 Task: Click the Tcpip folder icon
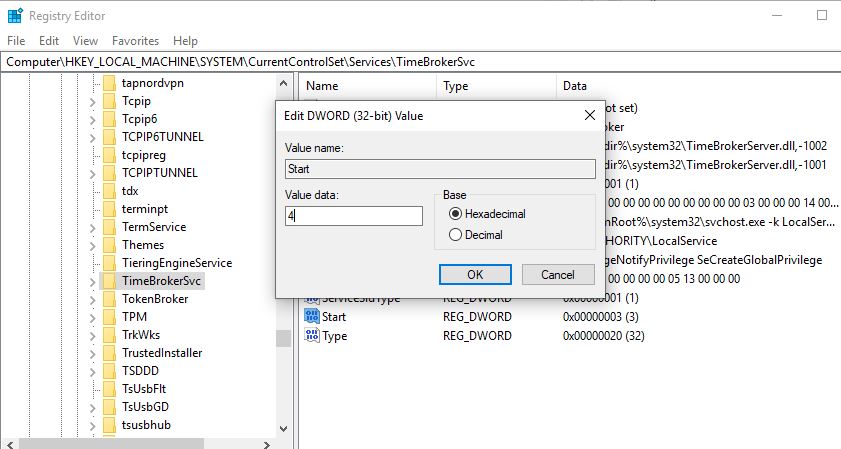coord(109,101)
